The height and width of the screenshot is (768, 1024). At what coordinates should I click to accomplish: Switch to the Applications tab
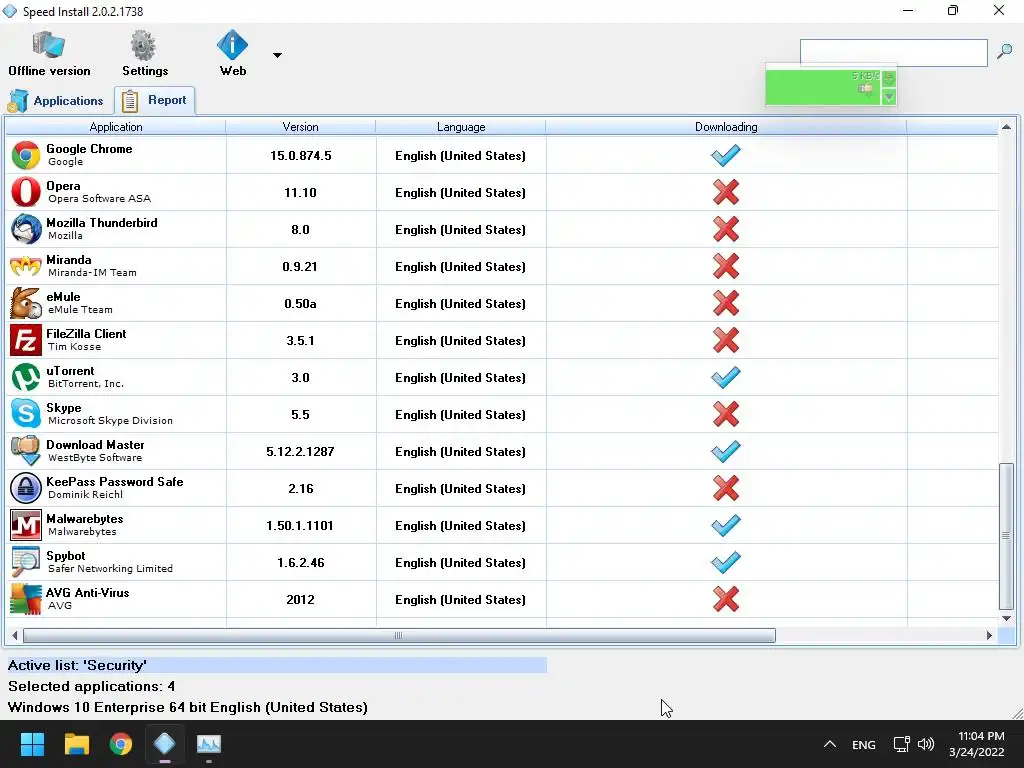coord(56,101)
